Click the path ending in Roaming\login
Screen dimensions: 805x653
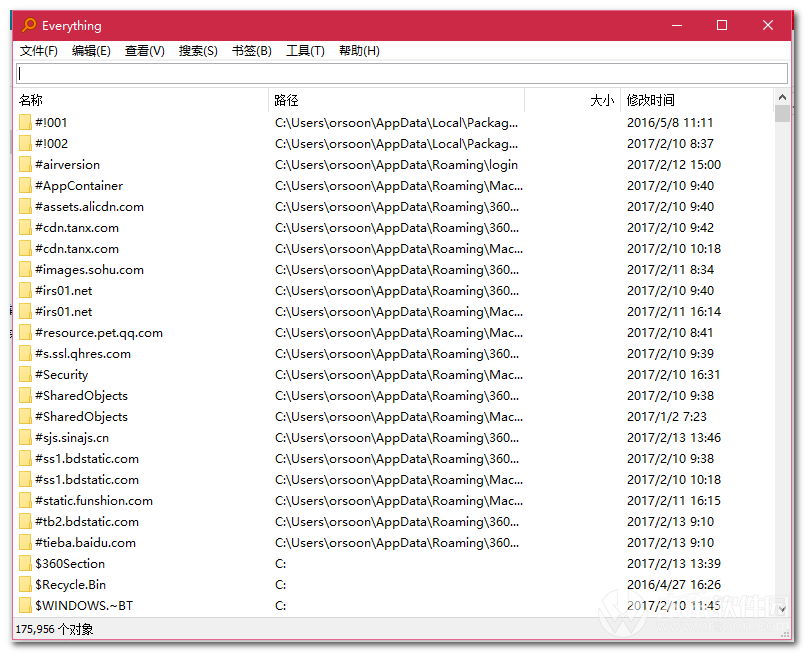(396, 165)
